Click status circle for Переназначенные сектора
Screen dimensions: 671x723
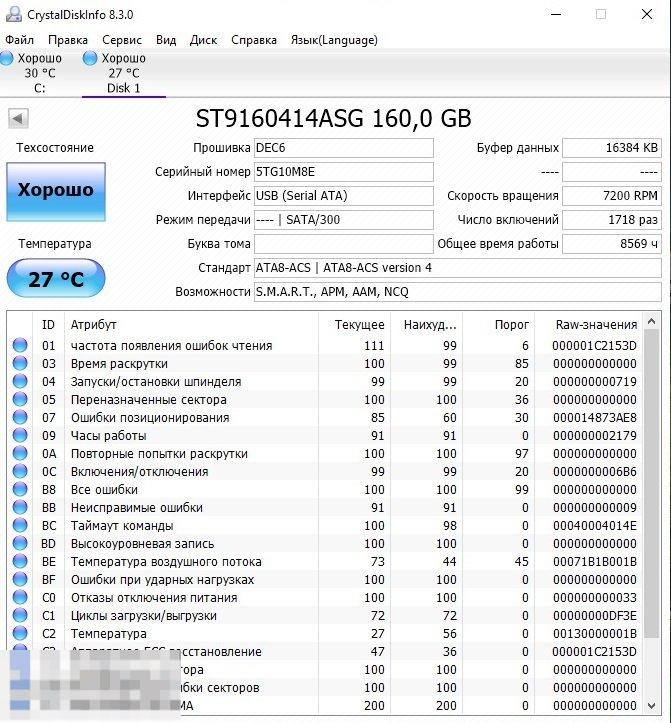(x=20, y=399)
